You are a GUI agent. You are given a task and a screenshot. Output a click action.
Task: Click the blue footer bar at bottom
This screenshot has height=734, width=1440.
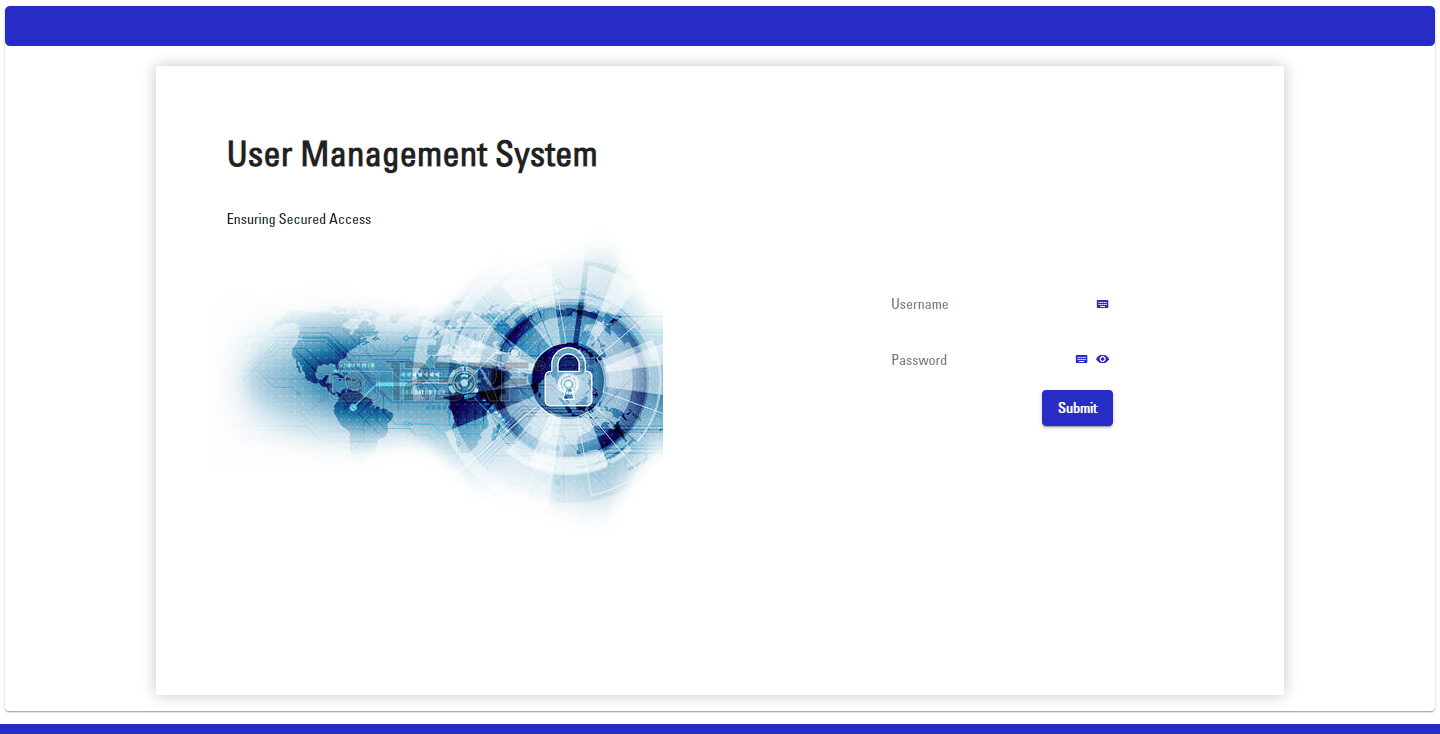720,728
